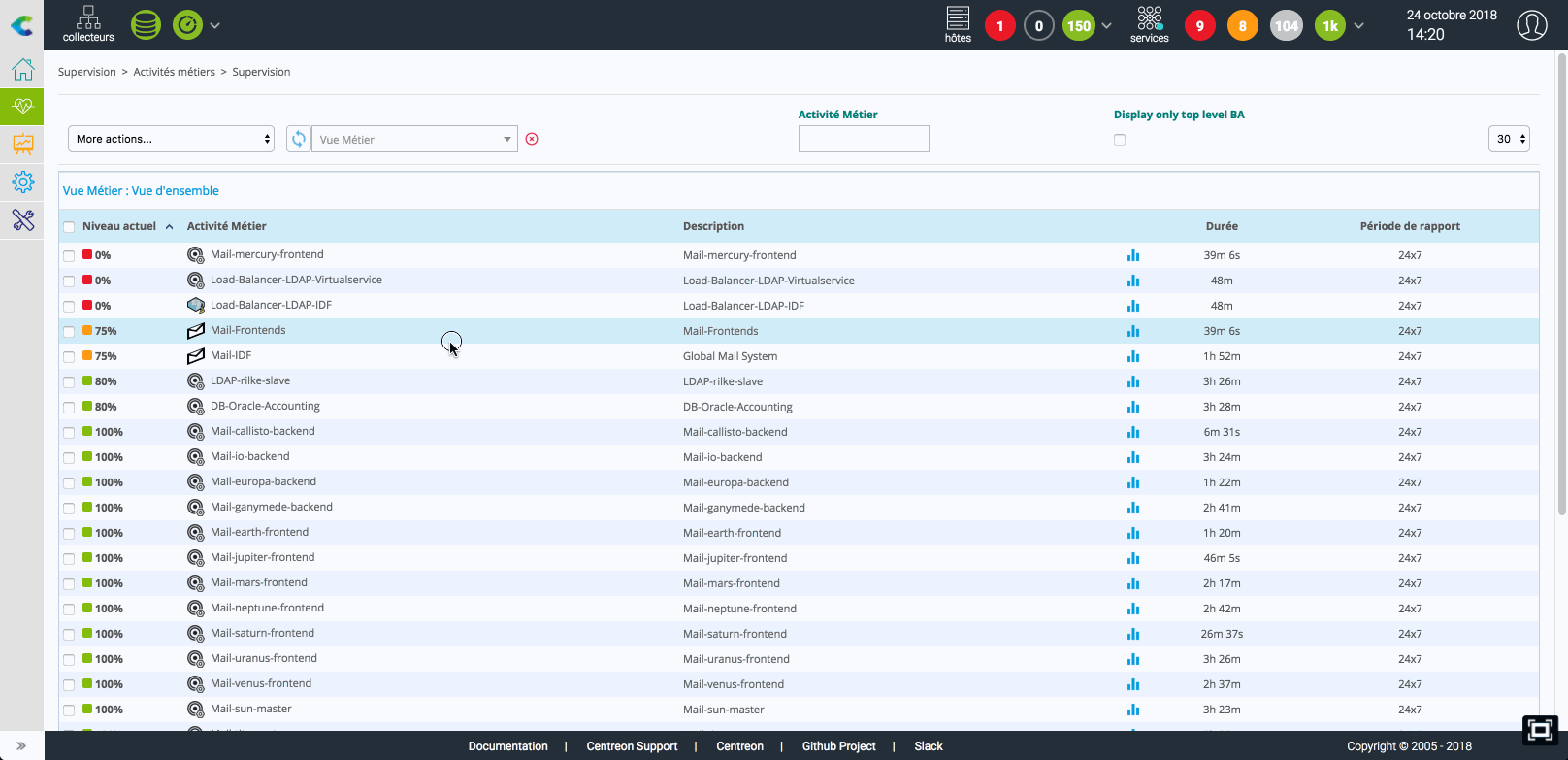This screenshot has height=760, width=1568.
Task: Click the Activité Métier column header
Action: 227,226
